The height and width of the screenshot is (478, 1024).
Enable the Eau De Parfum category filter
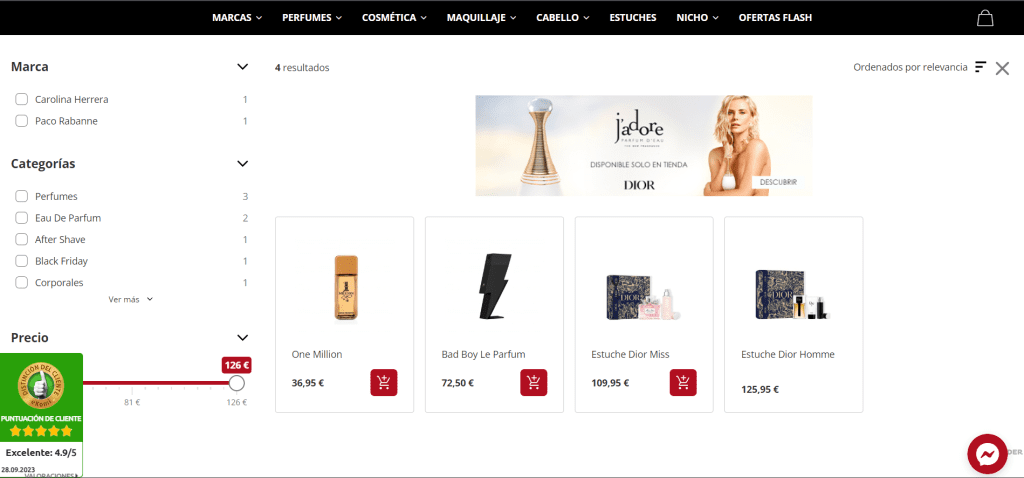(21, 218)
